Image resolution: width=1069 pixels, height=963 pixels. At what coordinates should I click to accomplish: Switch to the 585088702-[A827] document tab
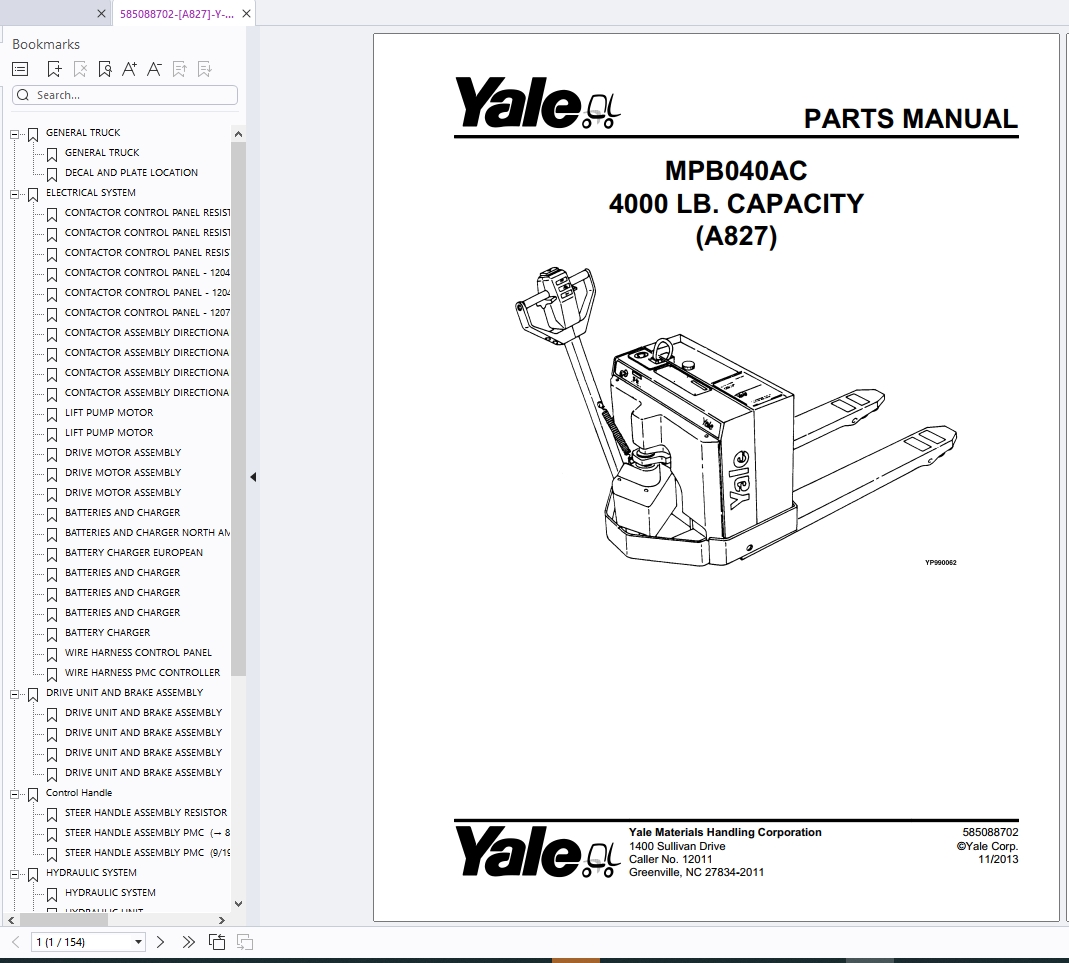pos(177,14)
